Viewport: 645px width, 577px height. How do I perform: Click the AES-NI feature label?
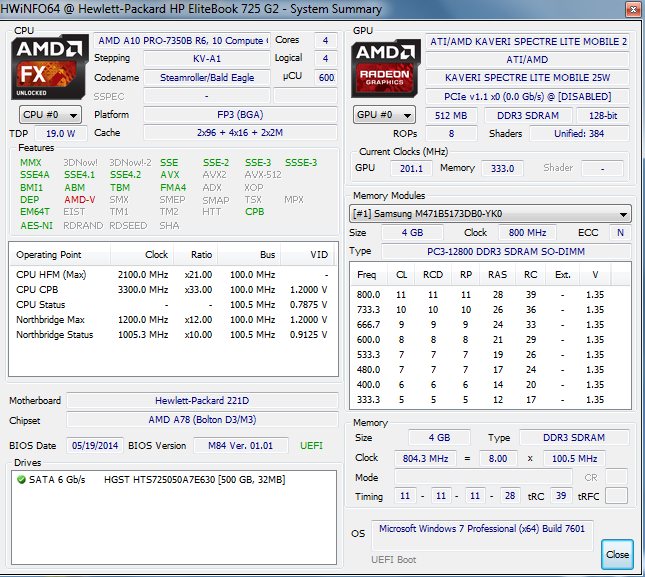[x=37, y=226]
